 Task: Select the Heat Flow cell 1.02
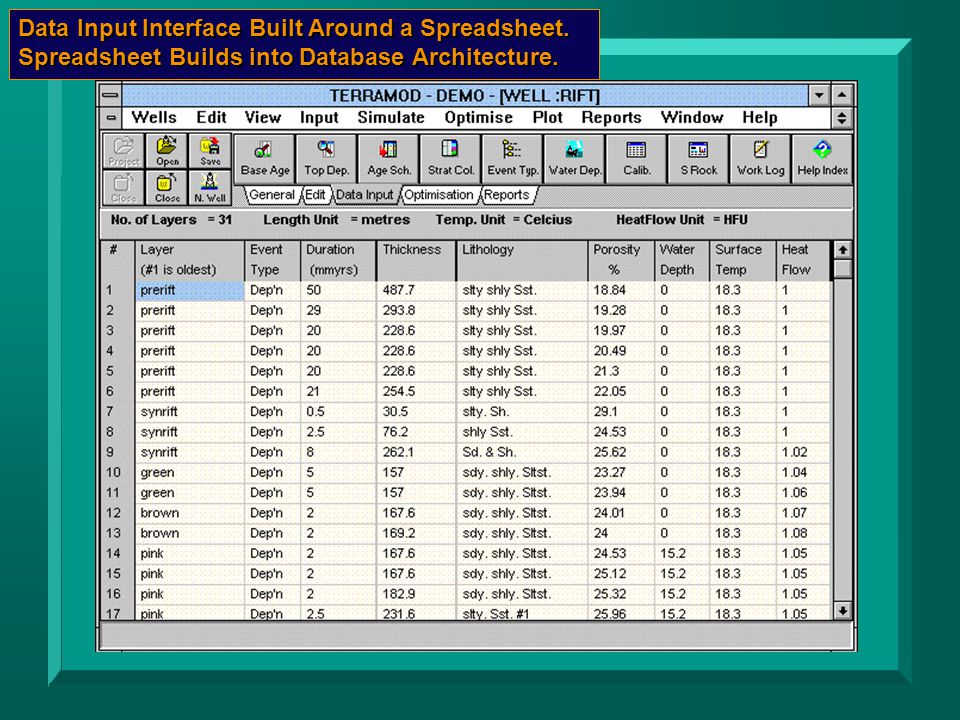[x=803, y=452]
